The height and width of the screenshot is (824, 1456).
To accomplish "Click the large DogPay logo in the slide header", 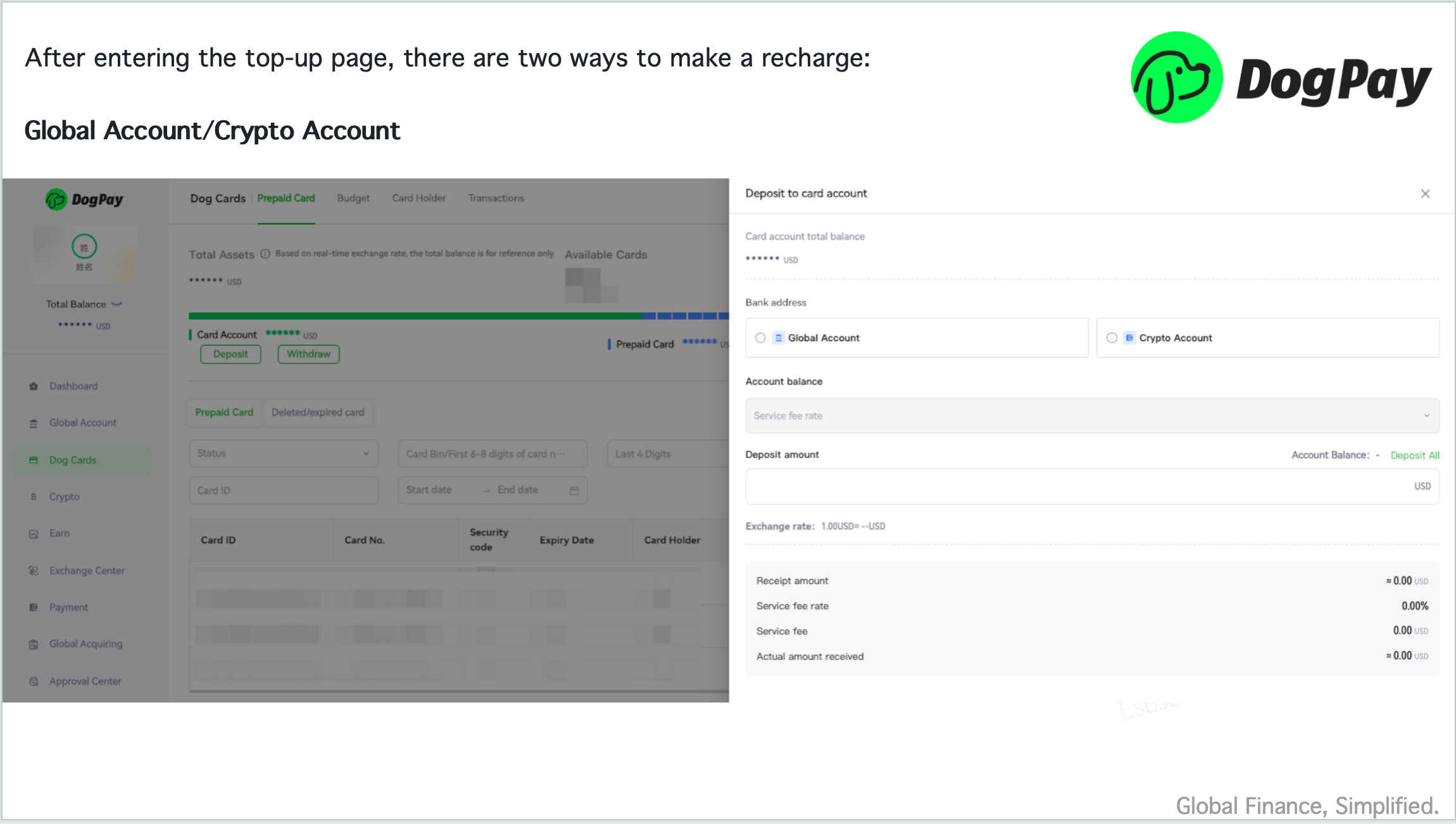I will tap(1281, 78).
